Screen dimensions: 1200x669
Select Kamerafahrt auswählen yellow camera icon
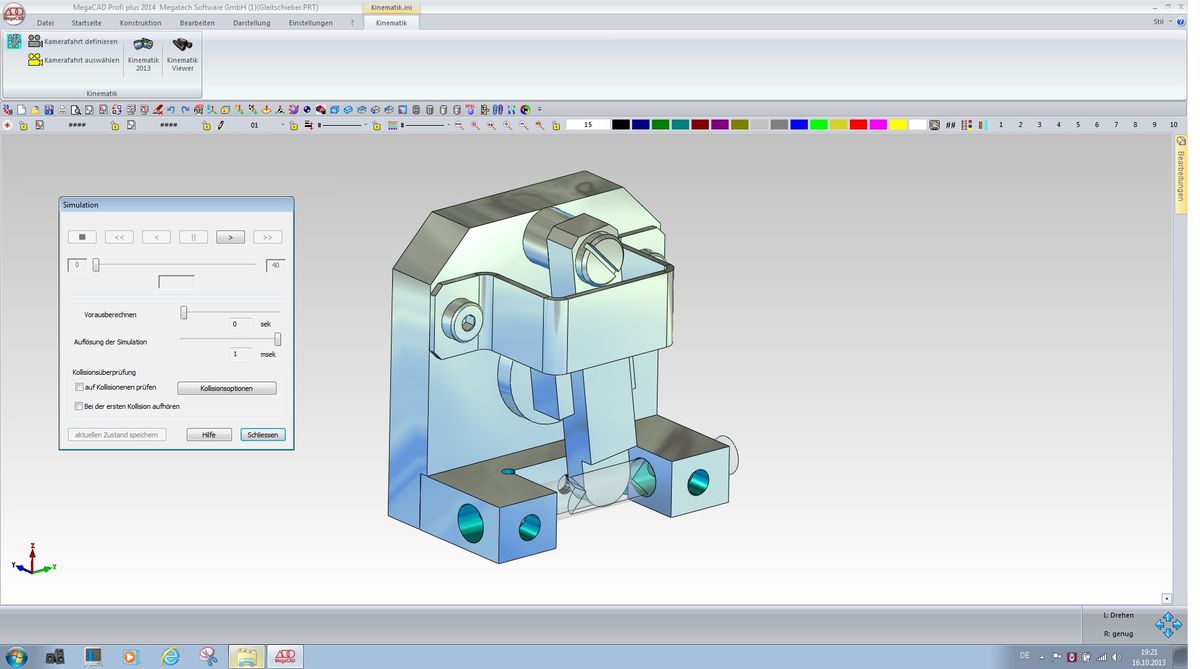(35, 60)
